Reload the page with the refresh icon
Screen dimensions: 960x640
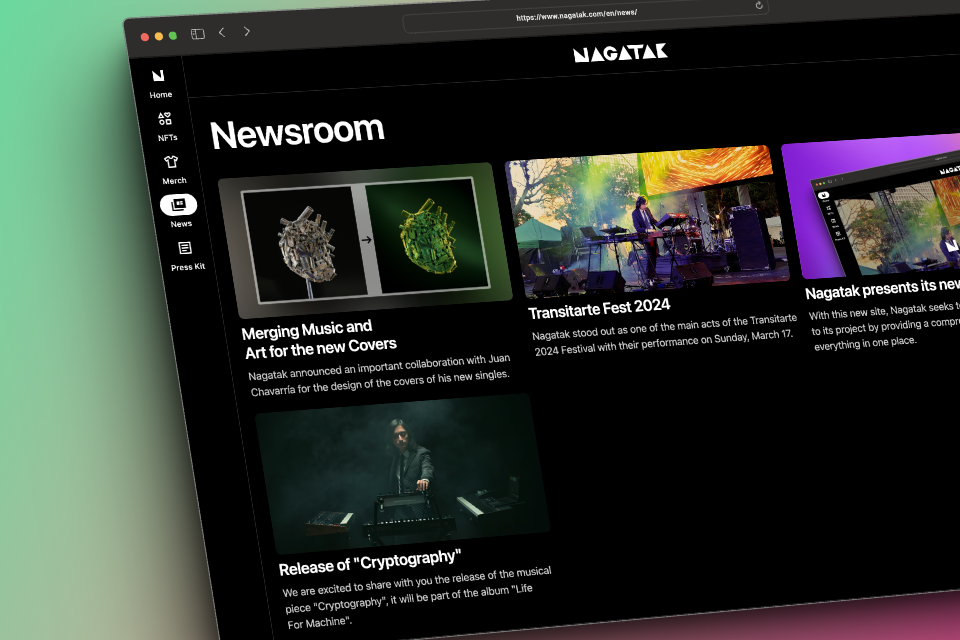(759, 6)
